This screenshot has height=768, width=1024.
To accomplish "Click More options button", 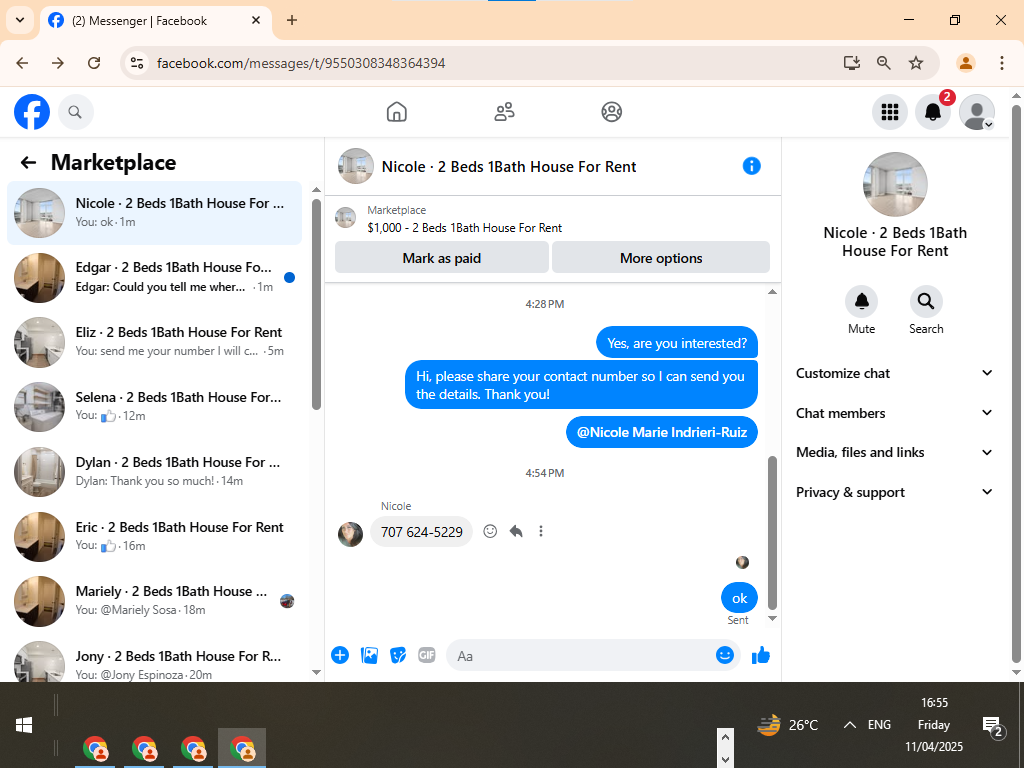I will pyautogui.click(x=661, y=258).
